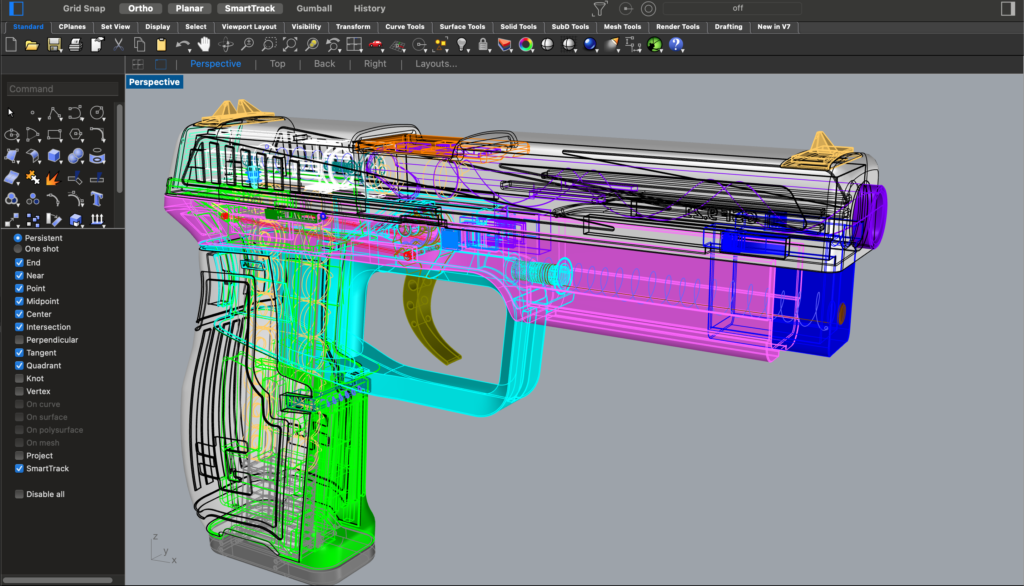This screenshot has height=586, width=1024.
Task: Select the Text object tool
Action: coord(97,198)
